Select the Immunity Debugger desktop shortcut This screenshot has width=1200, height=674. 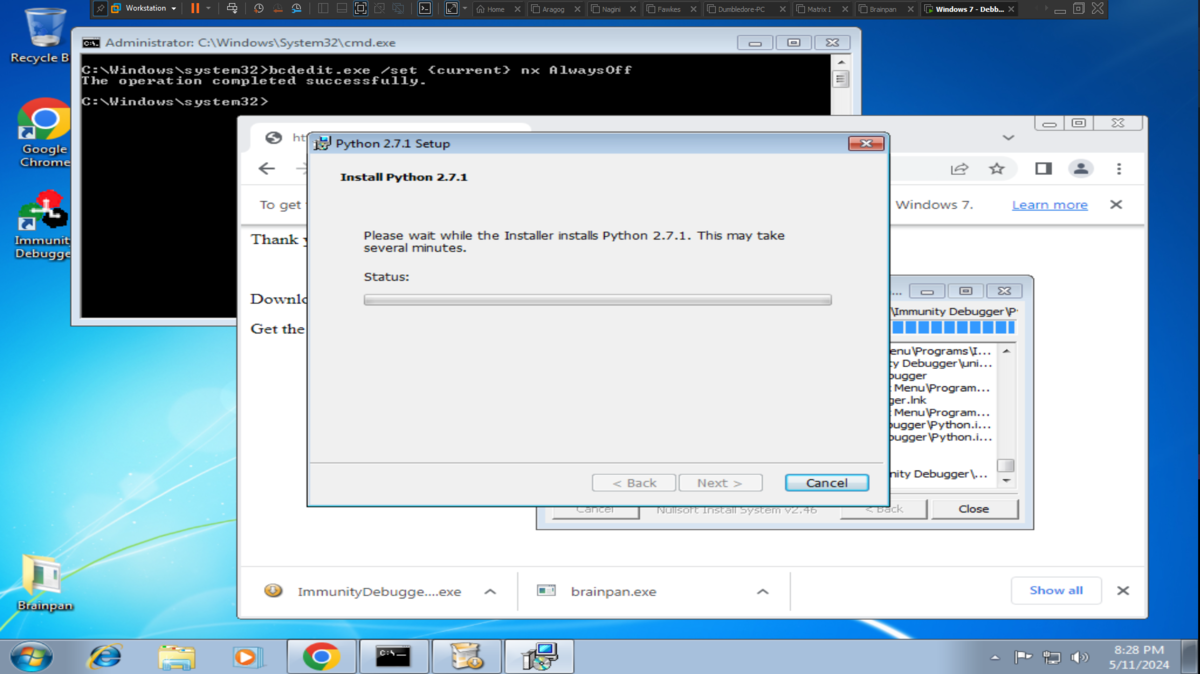(x=43, y=225)
